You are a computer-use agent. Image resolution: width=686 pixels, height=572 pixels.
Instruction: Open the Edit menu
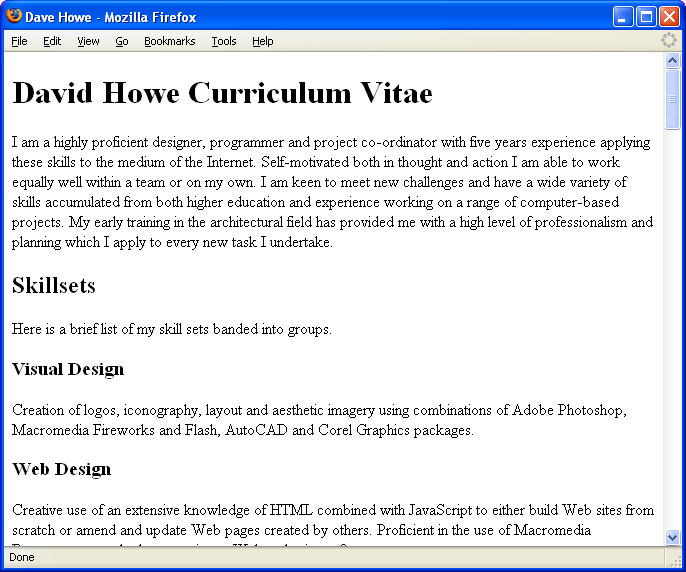point(52,41)
